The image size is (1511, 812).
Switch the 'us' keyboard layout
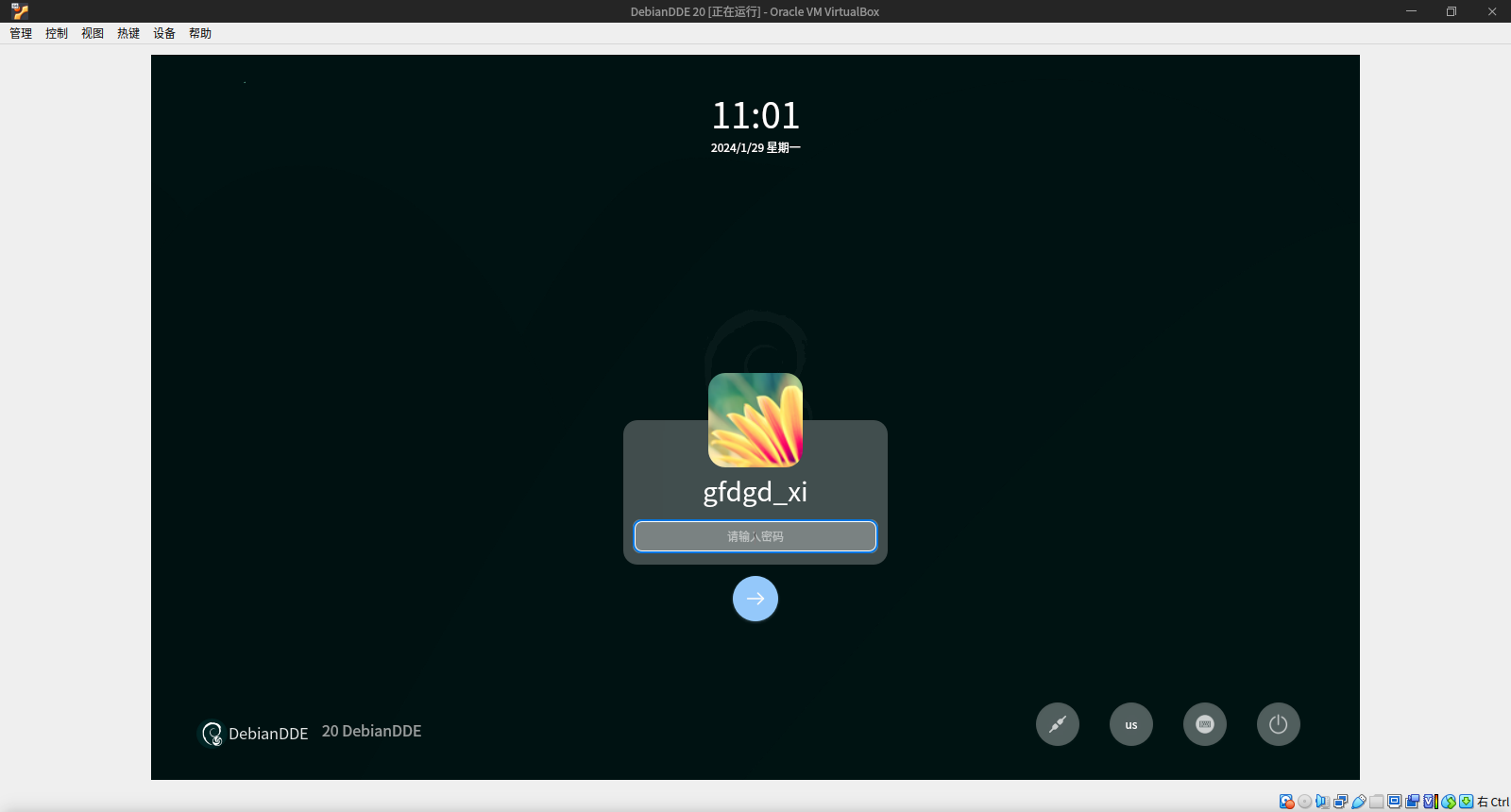click(x=1131, y=724)
